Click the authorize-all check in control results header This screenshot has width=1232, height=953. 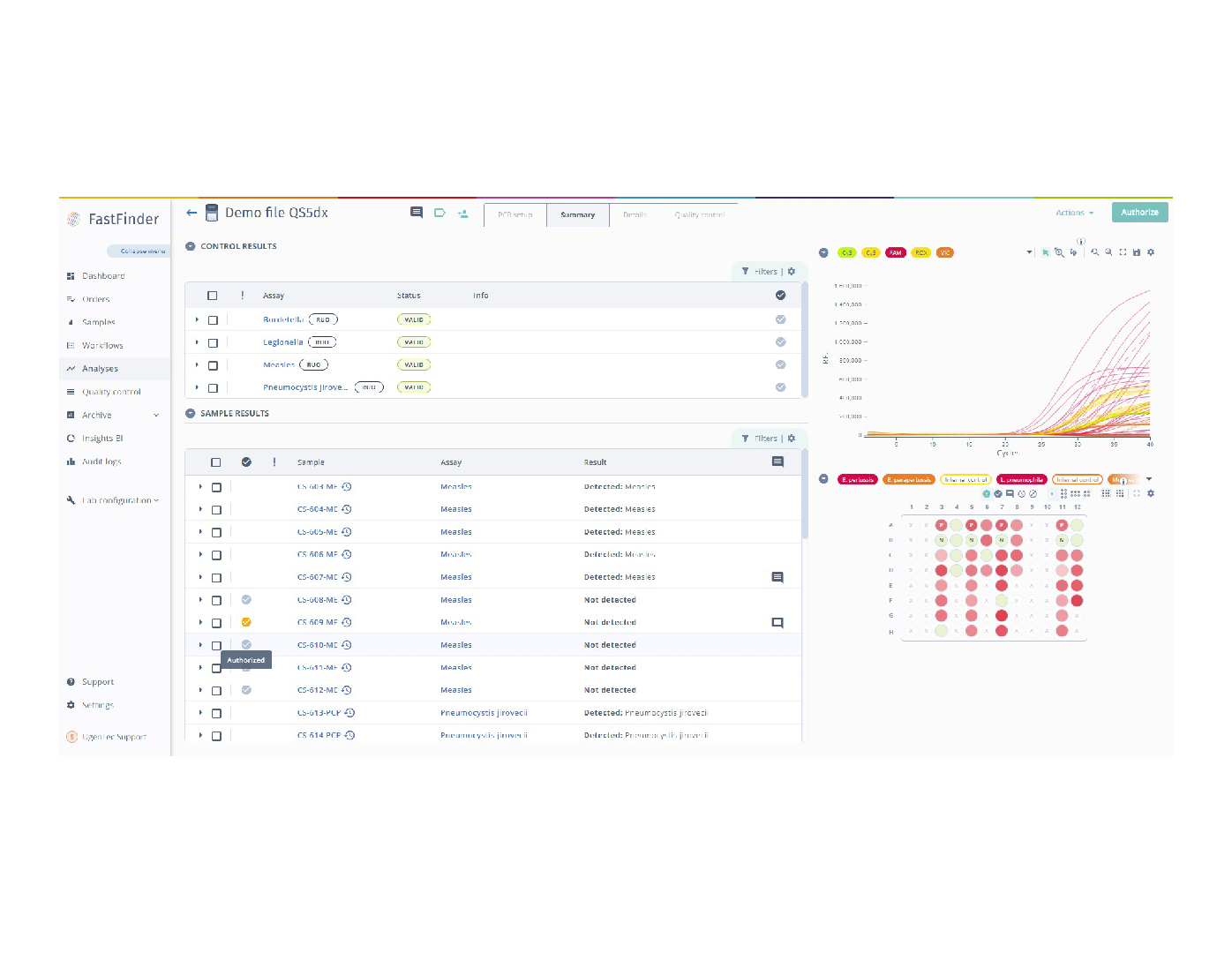click(x=780, y=296)
